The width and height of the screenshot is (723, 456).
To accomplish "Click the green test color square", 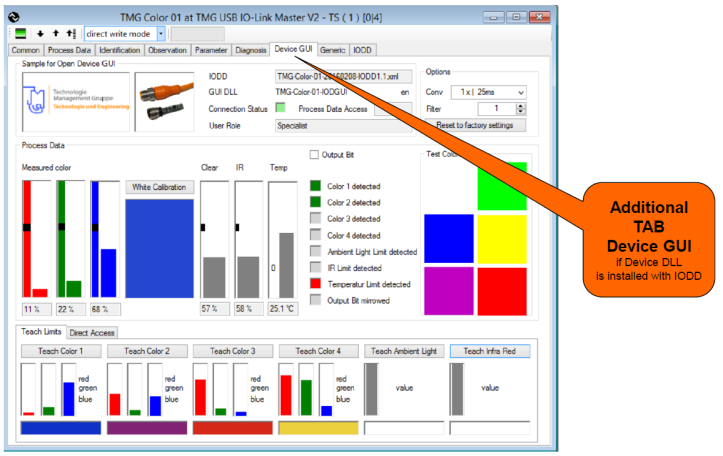I will click(x=502, y=186).
